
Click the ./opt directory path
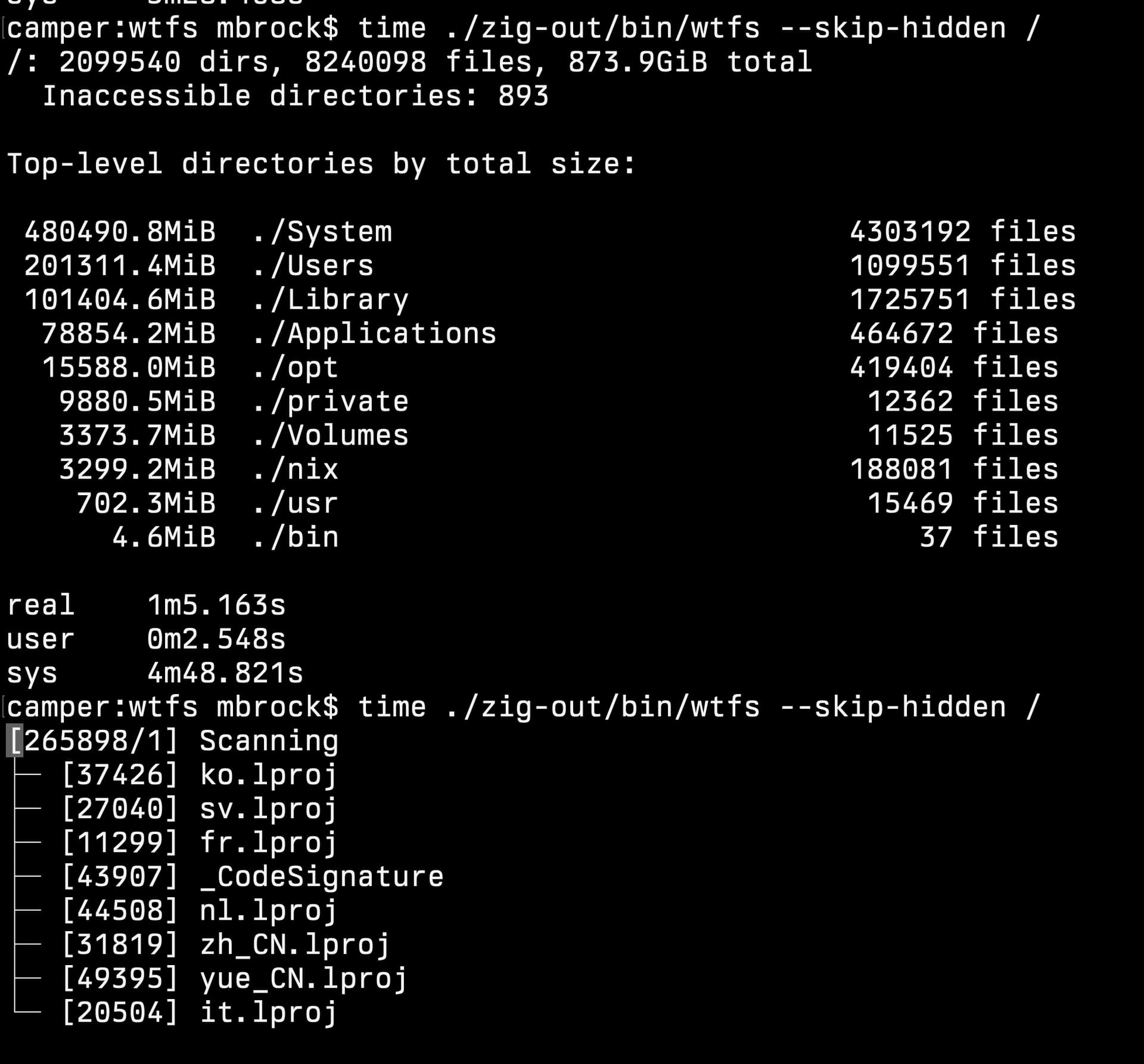[x=295, y=368]
